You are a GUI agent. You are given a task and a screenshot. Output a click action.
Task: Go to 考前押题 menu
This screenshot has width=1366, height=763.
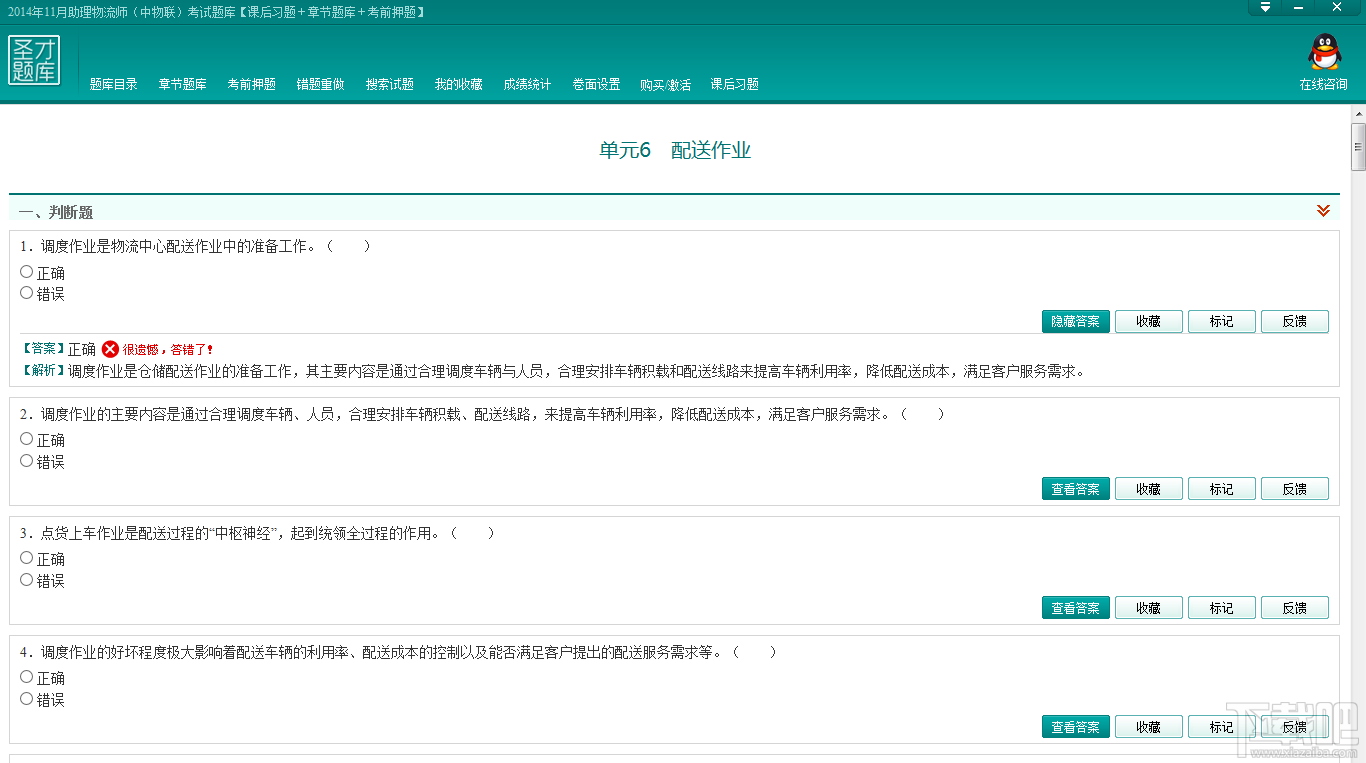click(x=251, y=84)
